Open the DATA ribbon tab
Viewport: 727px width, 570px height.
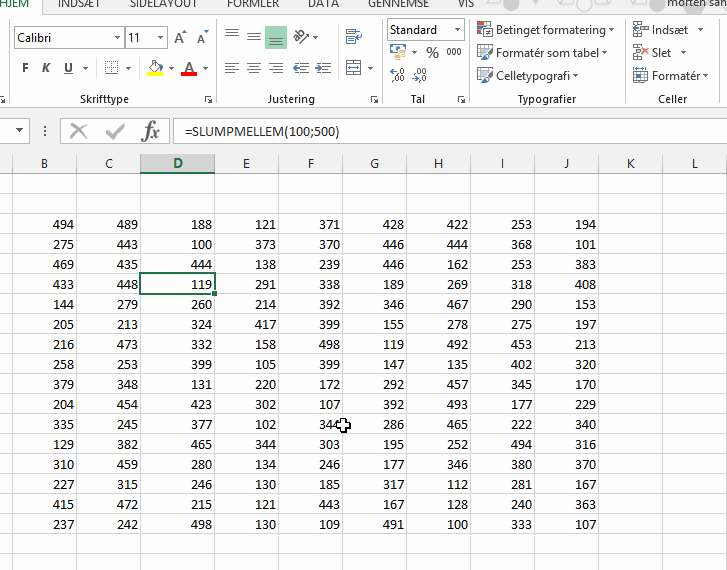[x=323, y=4]
